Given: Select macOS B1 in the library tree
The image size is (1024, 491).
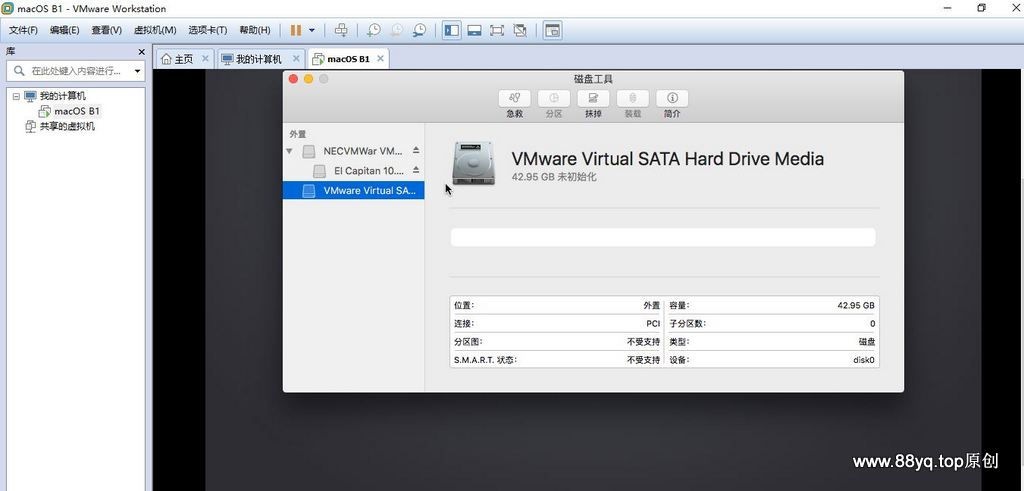Looking at the screenshot, I should pos(77,111).
